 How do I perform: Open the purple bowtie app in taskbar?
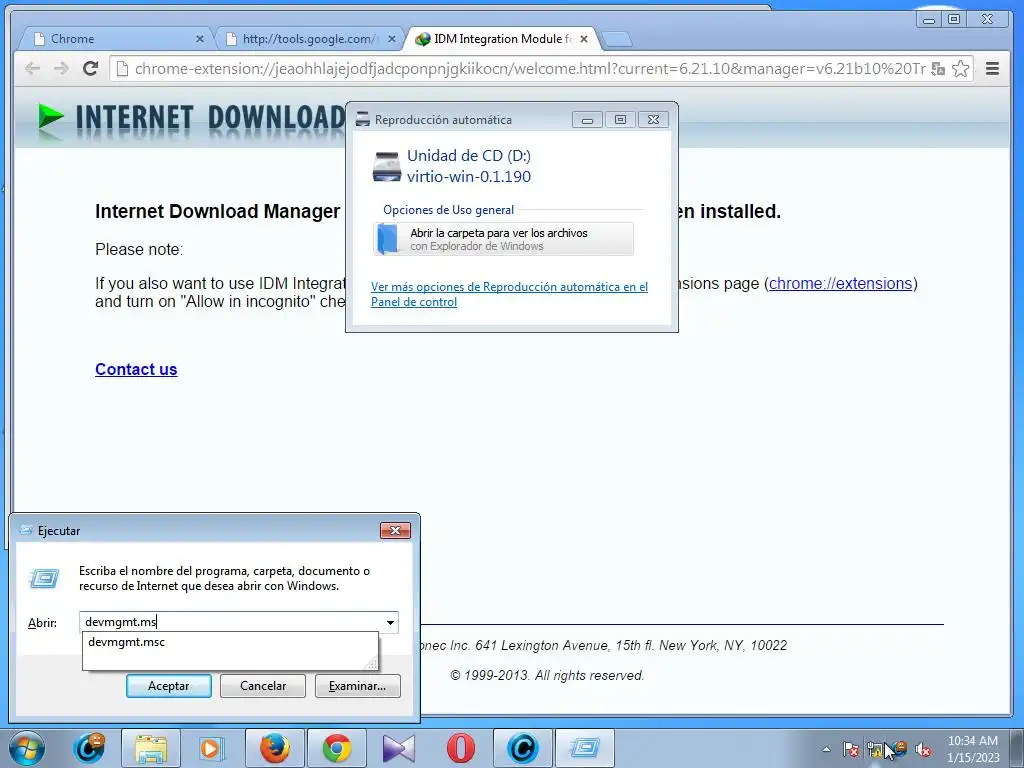pyautogui.click(x=398, y=748)
